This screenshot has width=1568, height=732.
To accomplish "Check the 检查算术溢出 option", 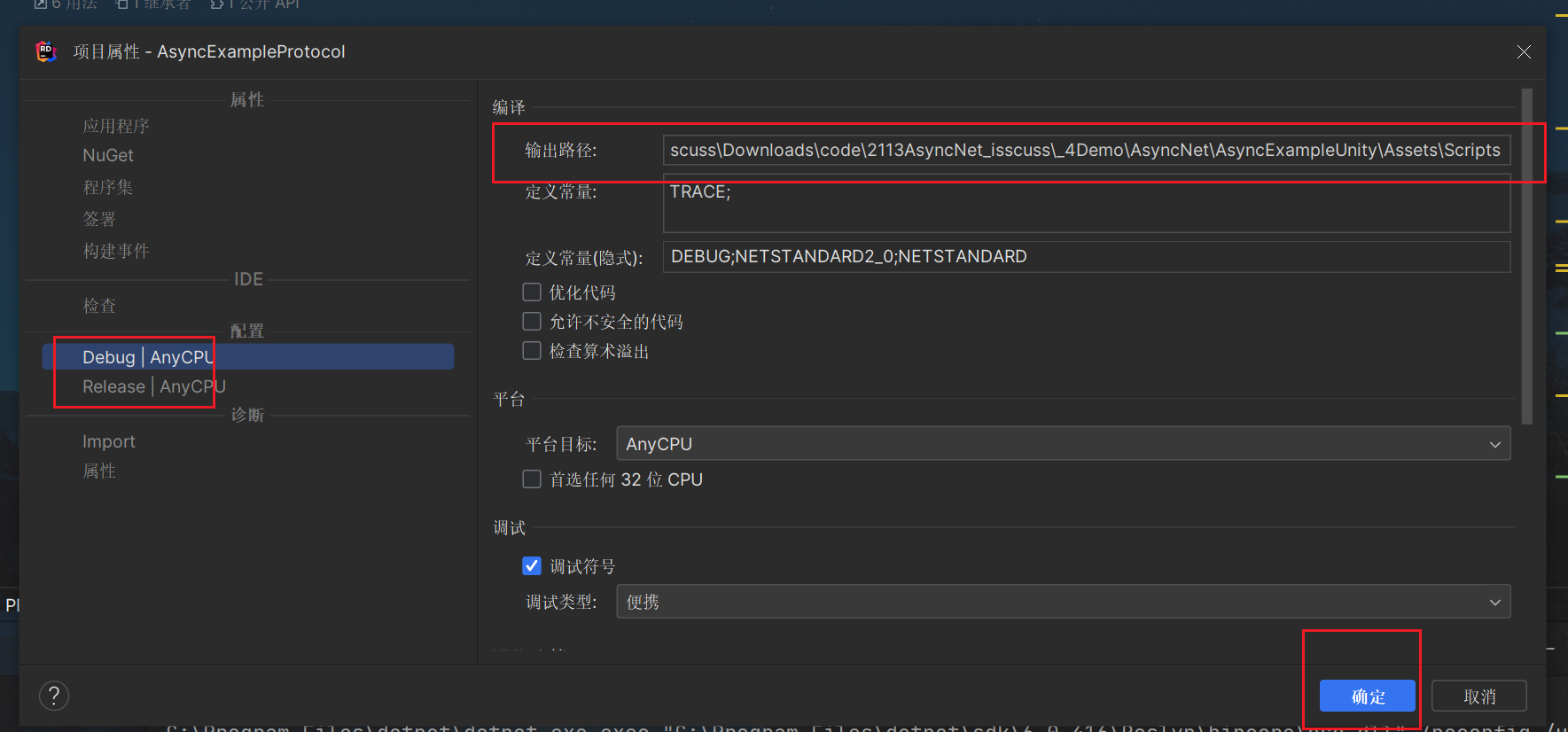I will point(532,351).
